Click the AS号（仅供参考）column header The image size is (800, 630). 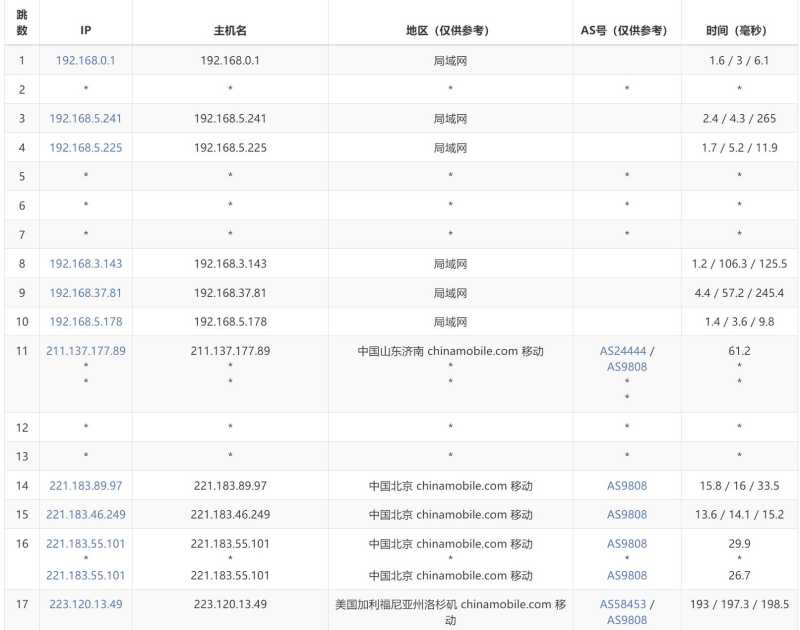pyautogui.click(x=627, y=31)
